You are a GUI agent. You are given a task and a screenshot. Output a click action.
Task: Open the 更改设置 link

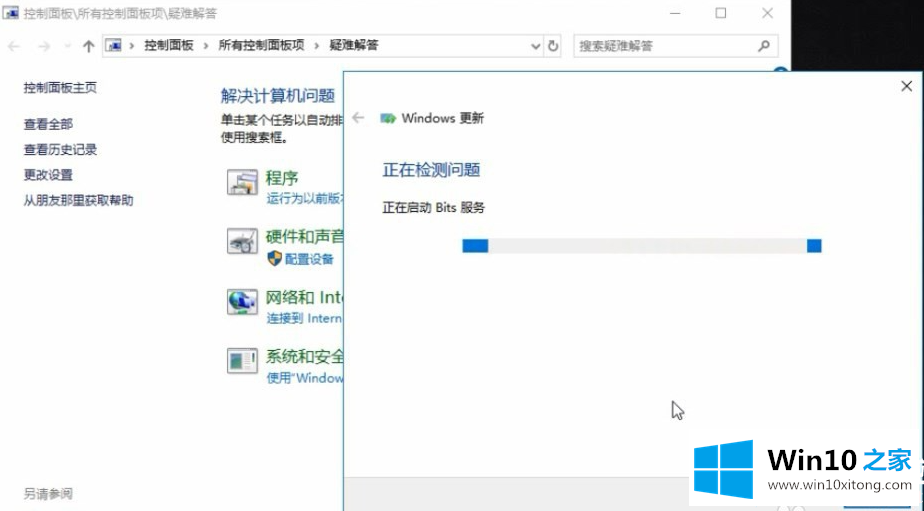pos(48,175)
